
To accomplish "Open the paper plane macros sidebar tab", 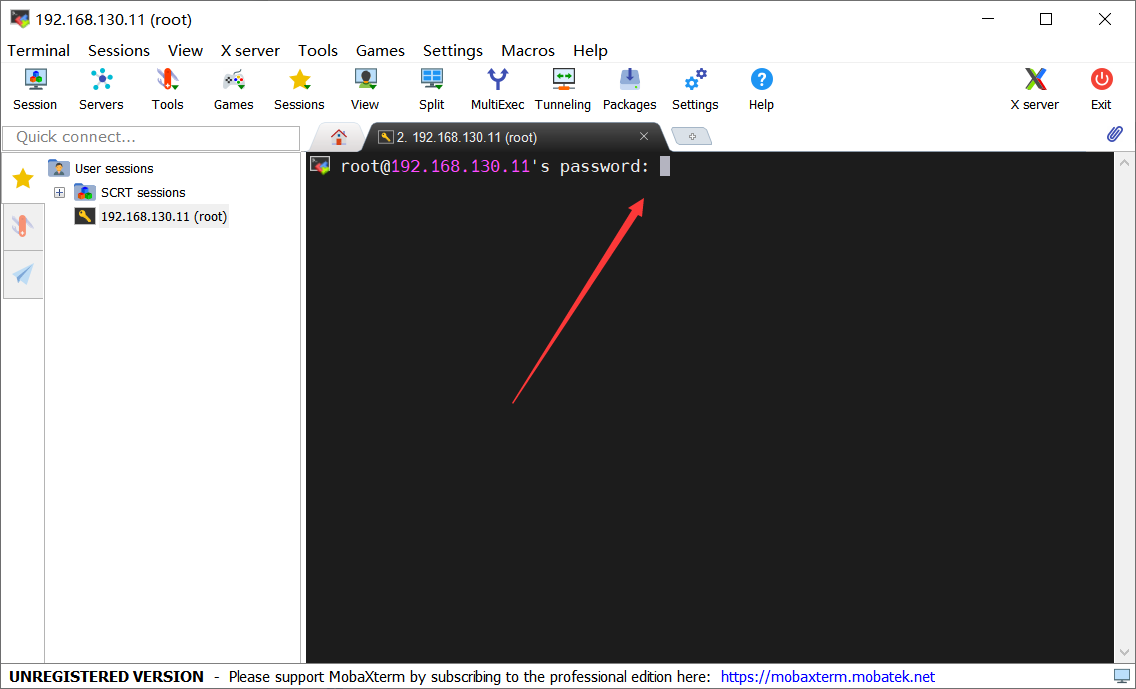I will pos(23,274).
